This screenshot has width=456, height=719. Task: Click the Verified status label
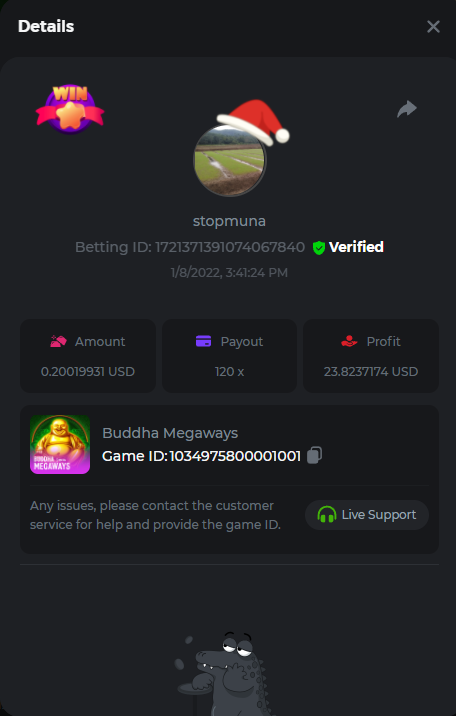[356, 247]
